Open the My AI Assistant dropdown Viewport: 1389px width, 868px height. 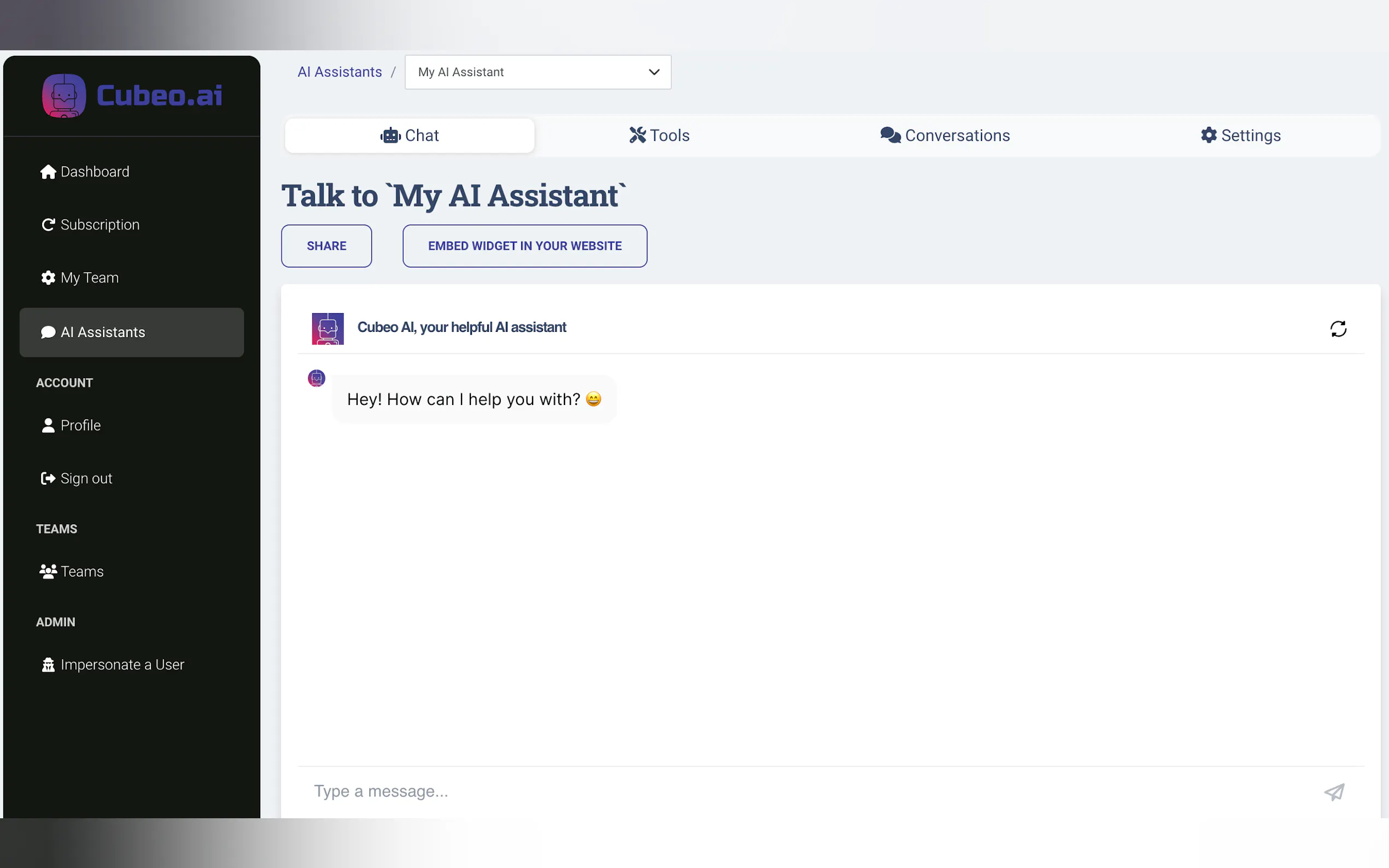538,72
